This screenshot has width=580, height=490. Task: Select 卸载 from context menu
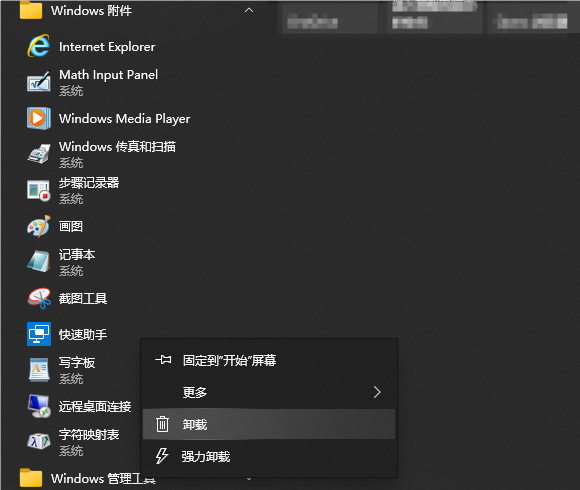click(269, 424)
